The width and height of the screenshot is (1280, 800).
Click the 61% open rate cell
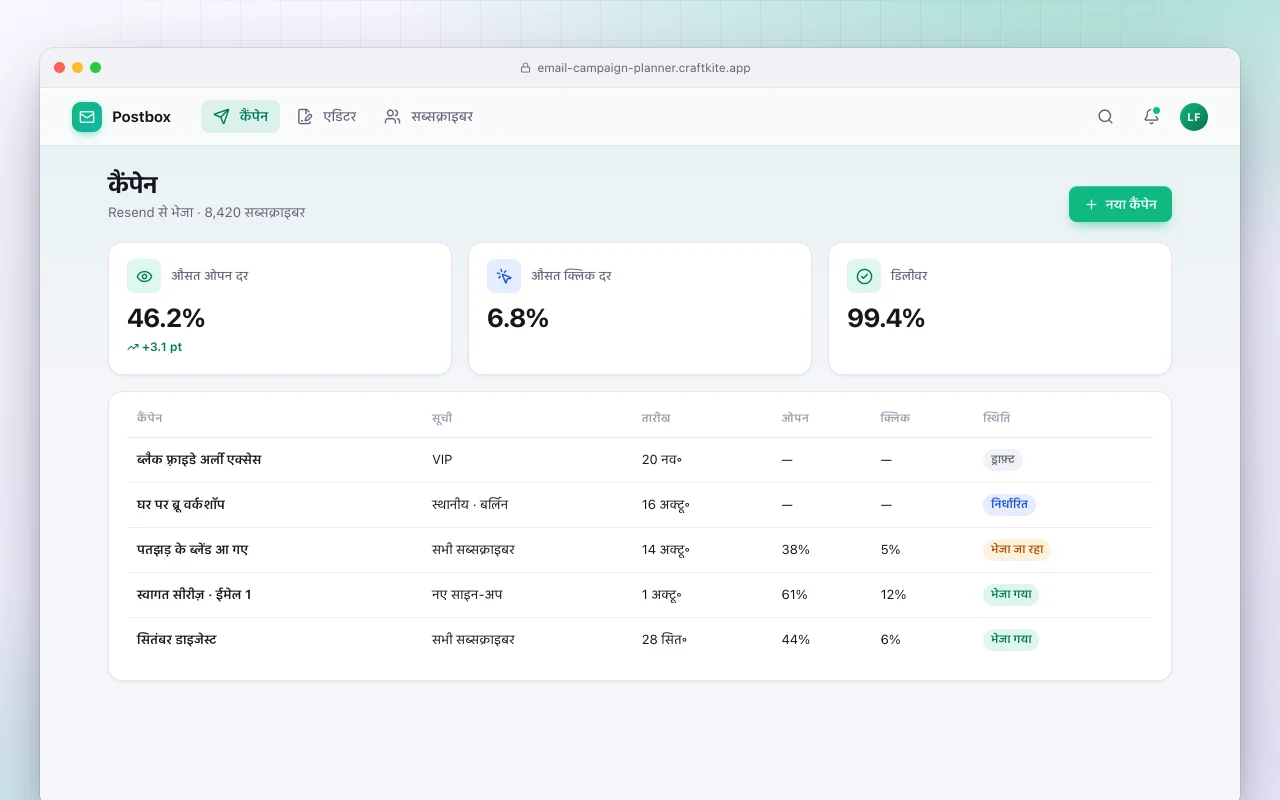point(795,595)
